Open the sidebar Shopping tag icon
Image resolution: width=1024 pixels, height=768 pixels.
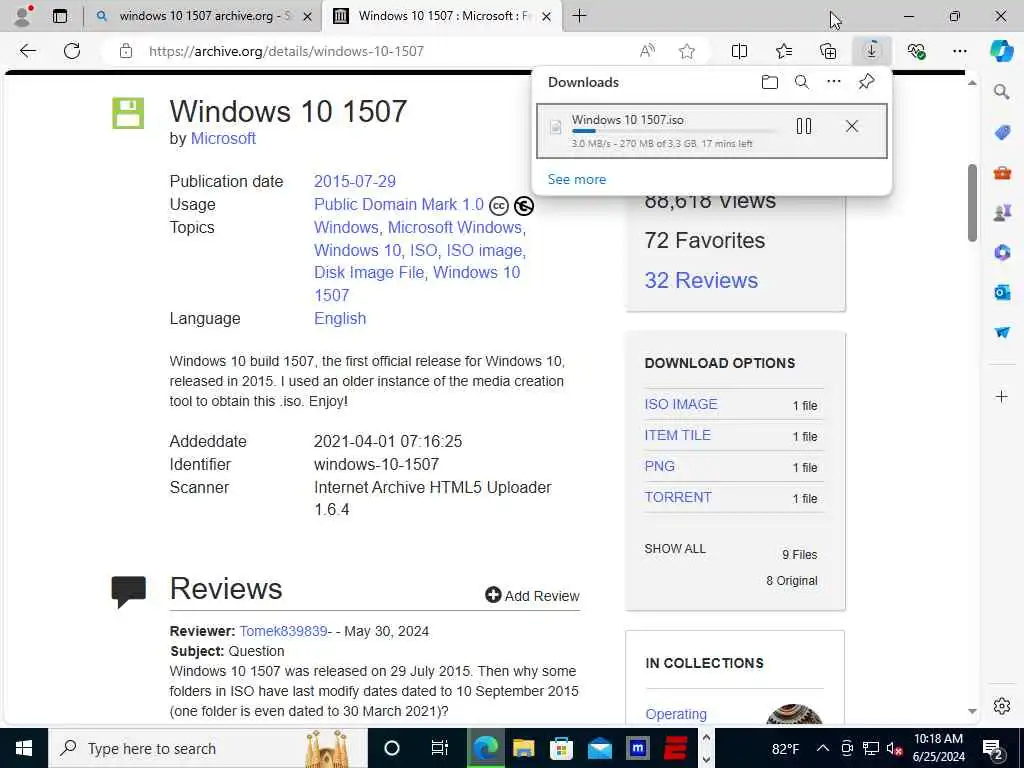[x=1002, y=133]
